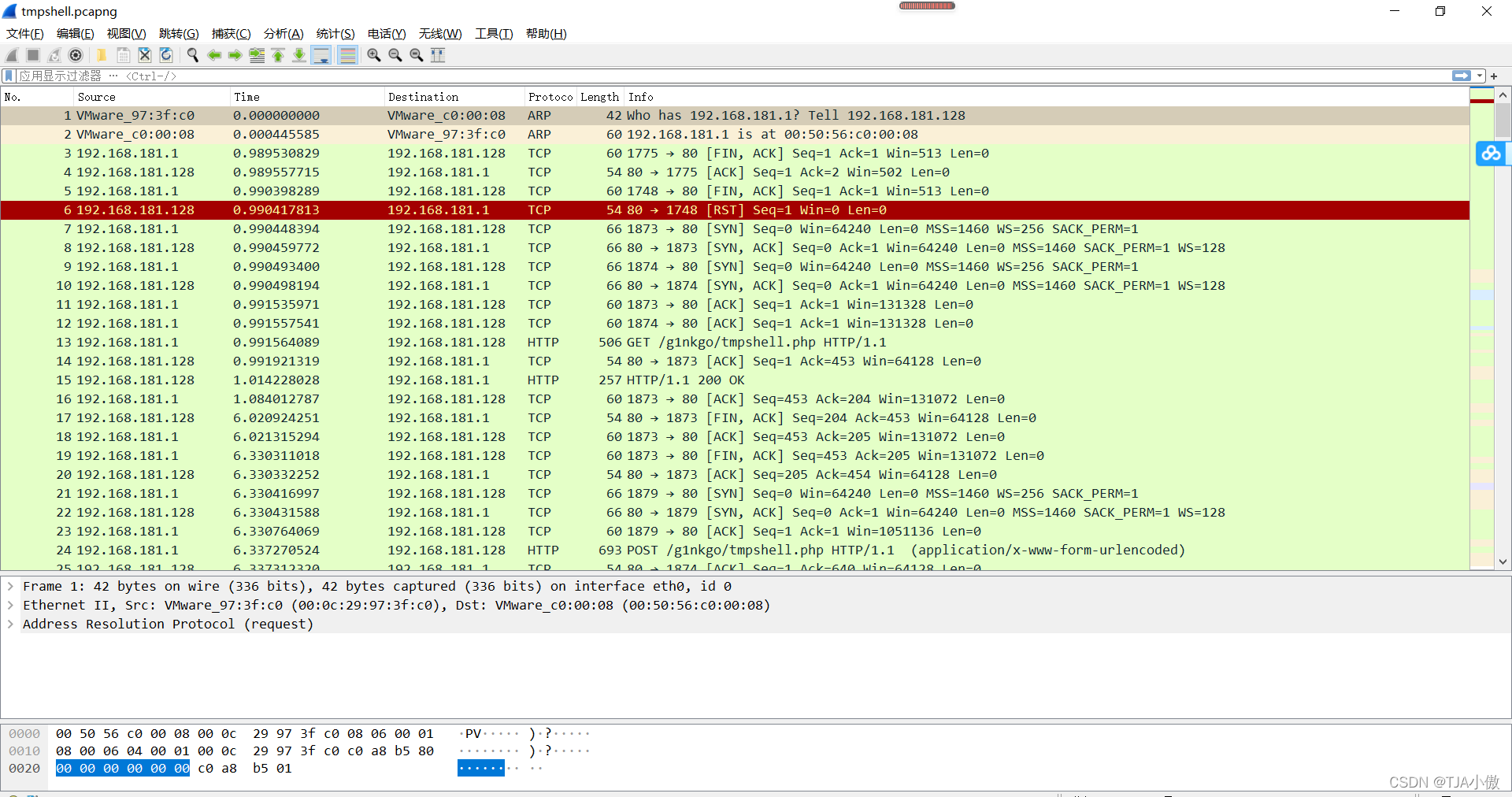Go forward to next packet arrow
1512x797 pixels.
point(235,55)
